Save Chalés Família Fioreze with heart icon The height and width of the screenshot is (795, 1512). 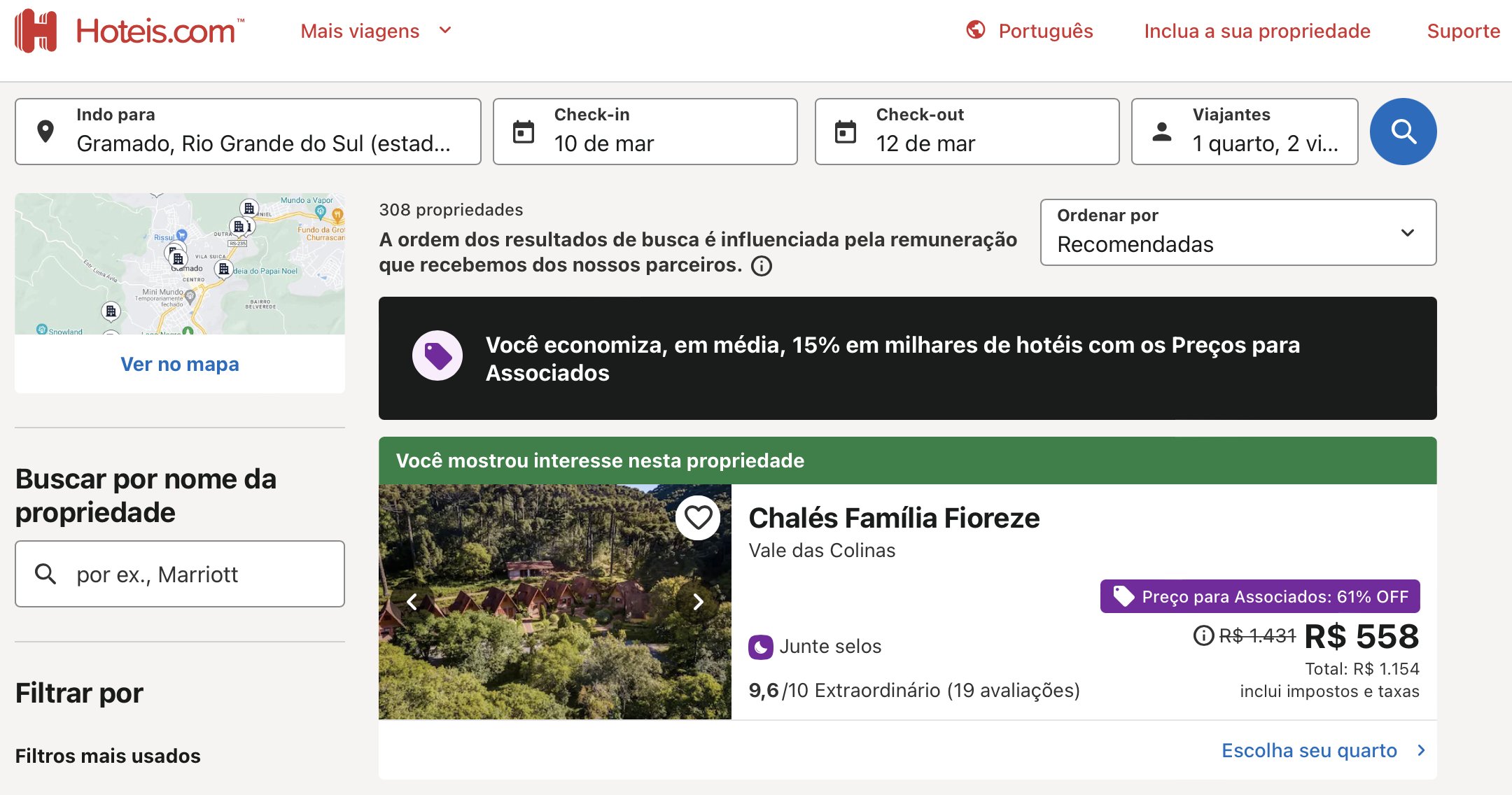pos(698,518)
